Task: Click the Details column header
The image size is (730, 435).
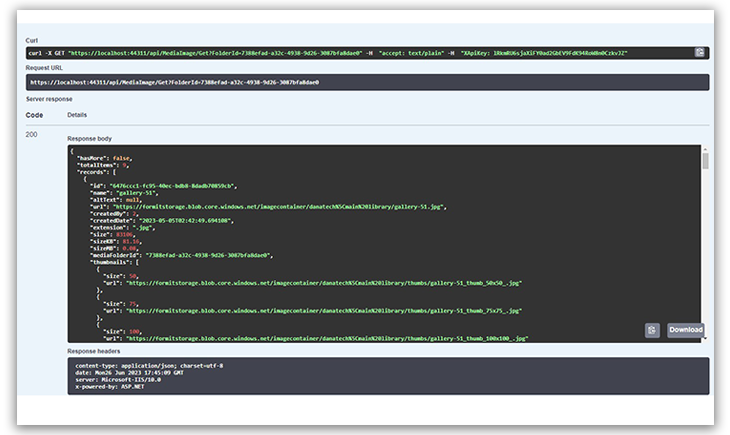Action: point(77,115)
